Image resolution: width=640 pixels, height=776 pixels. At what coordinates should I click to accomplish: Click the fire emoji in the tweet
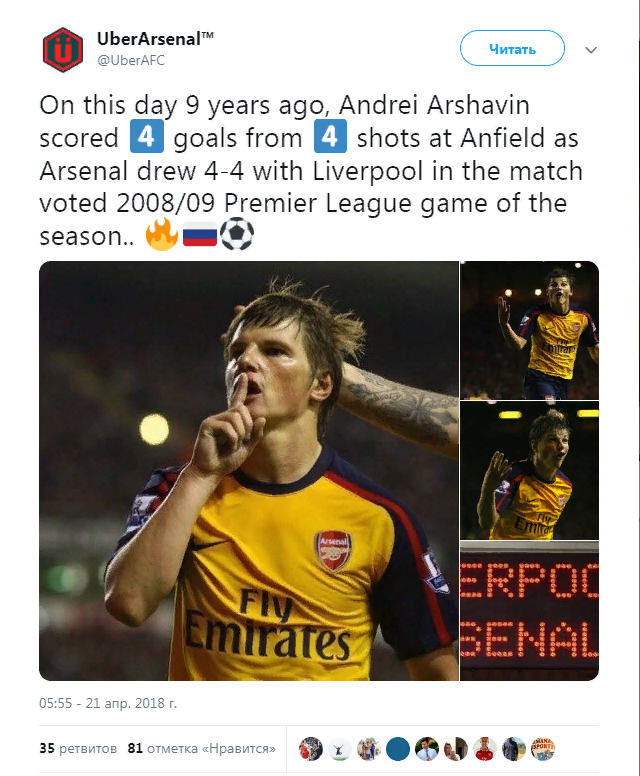click(x=160, y=235)
